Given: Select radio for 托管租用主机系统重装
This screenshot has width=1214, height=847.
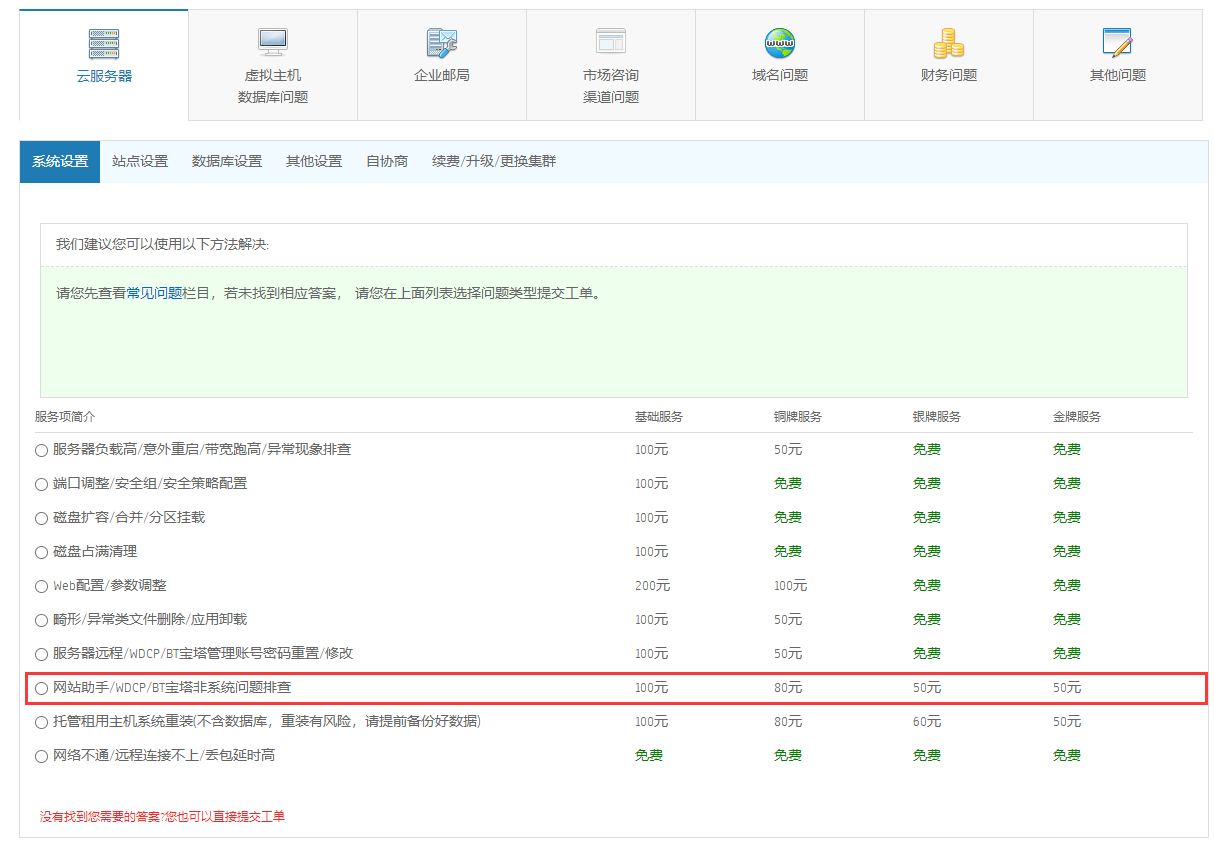Looking at the screenshot, I should pyautogui.click(x=41, y=723).
